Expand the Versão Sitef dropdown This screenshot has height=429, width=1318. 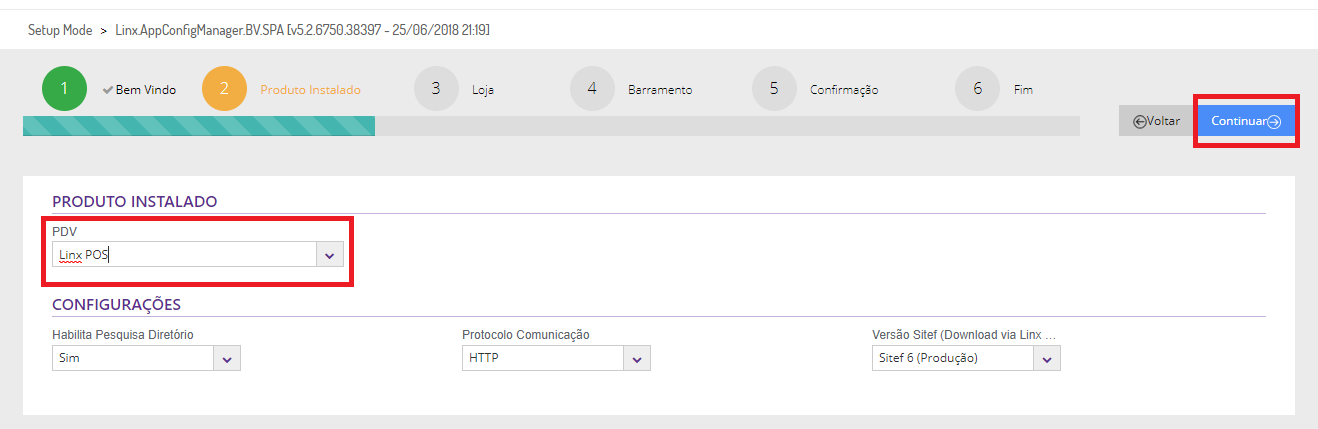pyautogui.click(x=1047, y=358)
